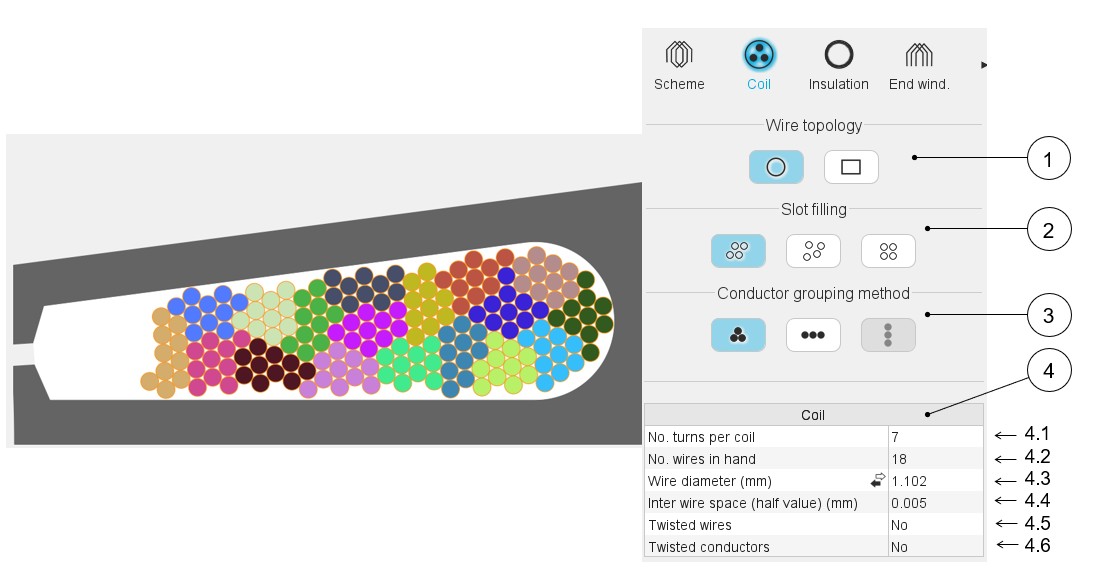
Task: Open the Scheme tab icon
Action: tap(679, 56)
